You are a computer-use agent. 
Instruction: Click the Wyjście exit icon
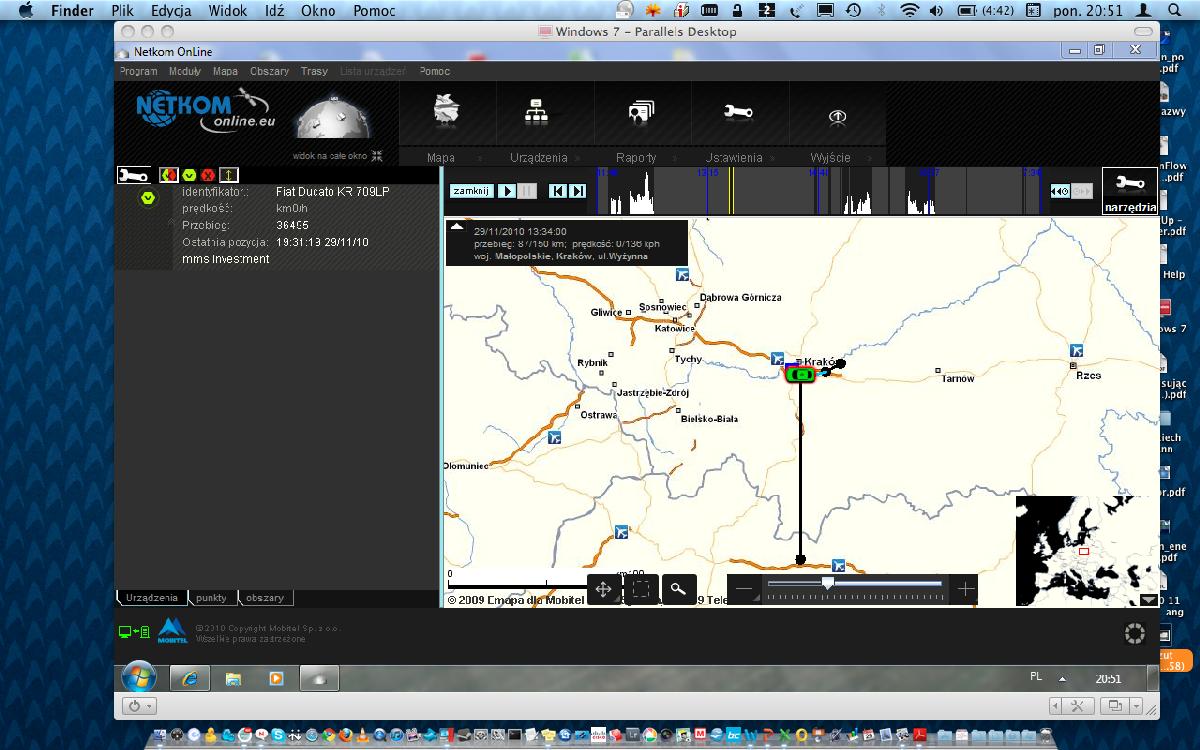(837, 116)
